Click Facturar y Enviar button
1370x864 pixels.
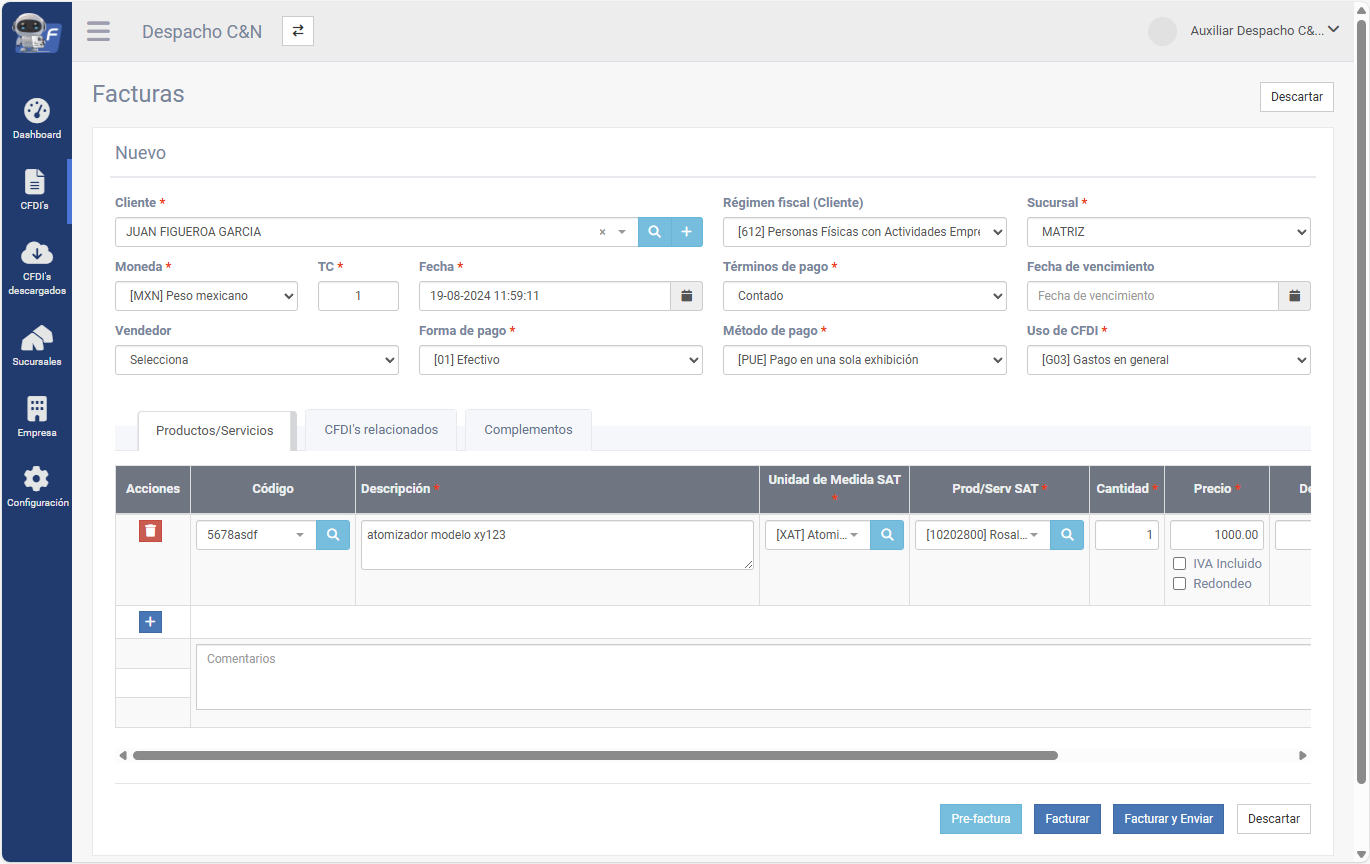coord(1168,819)
